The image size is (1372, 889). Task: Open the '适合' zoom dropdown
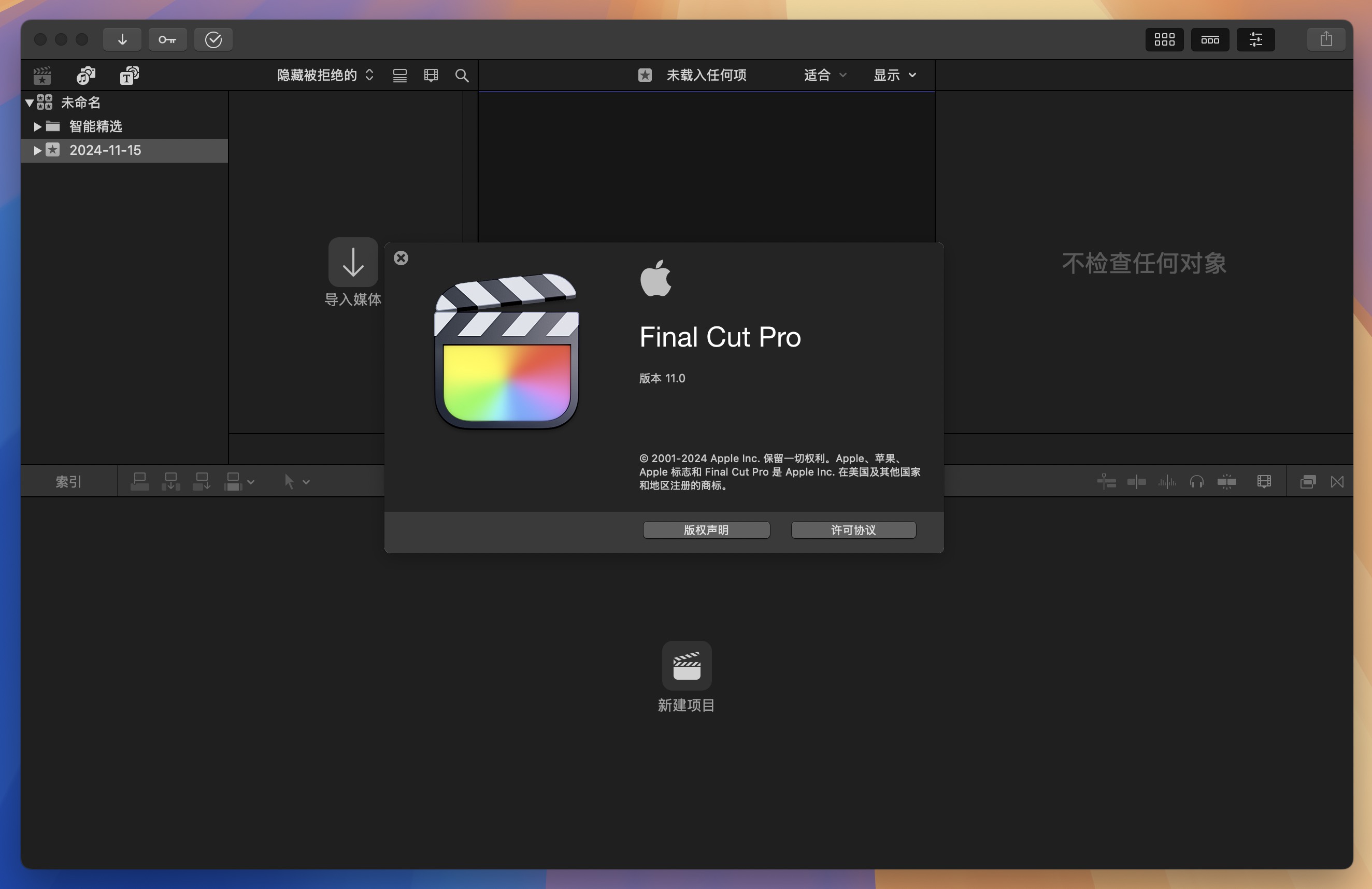tap(825, 75)
